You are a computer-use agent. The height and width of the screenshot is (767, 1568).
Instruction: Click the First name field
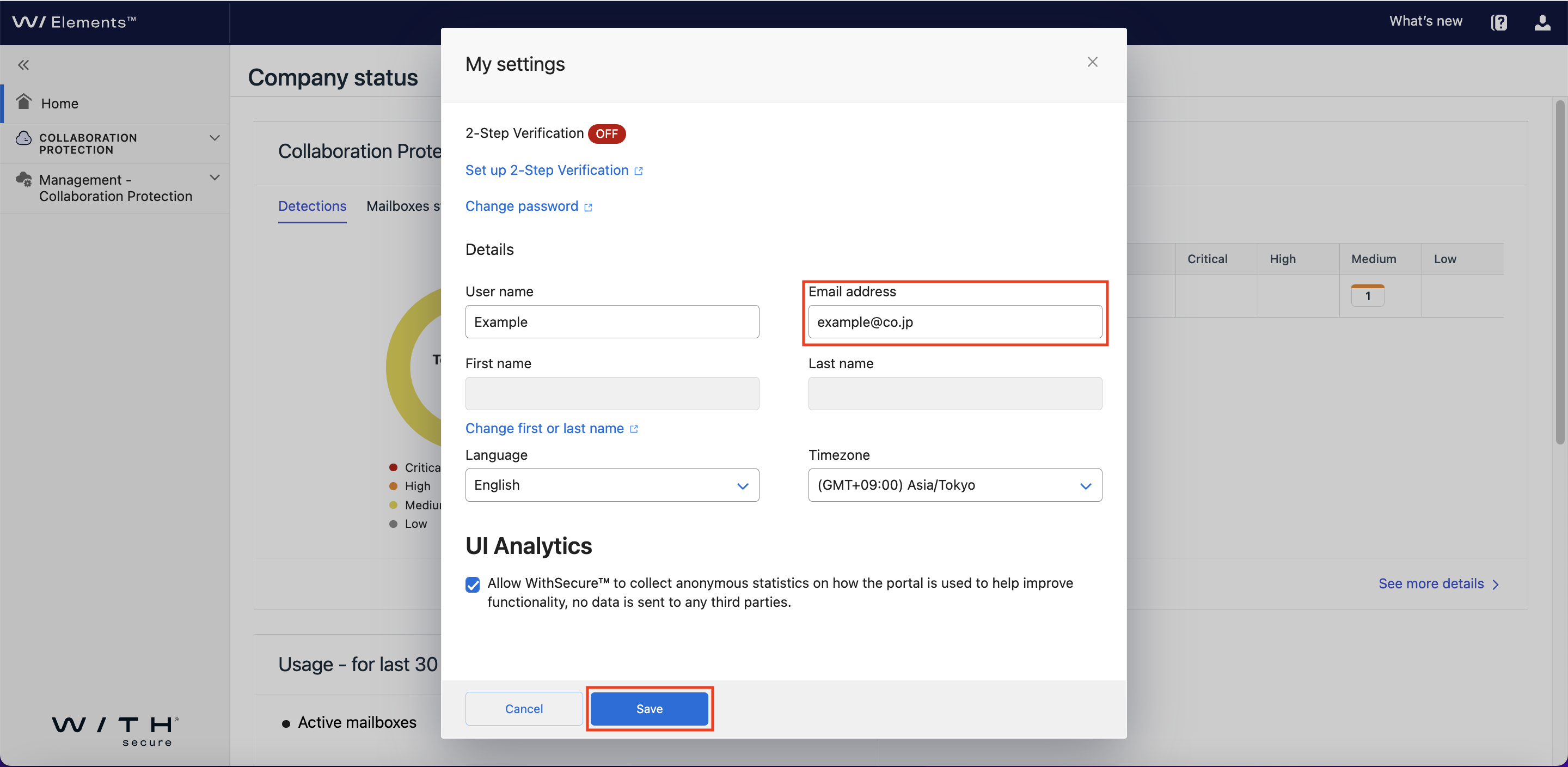click(612, 393)
